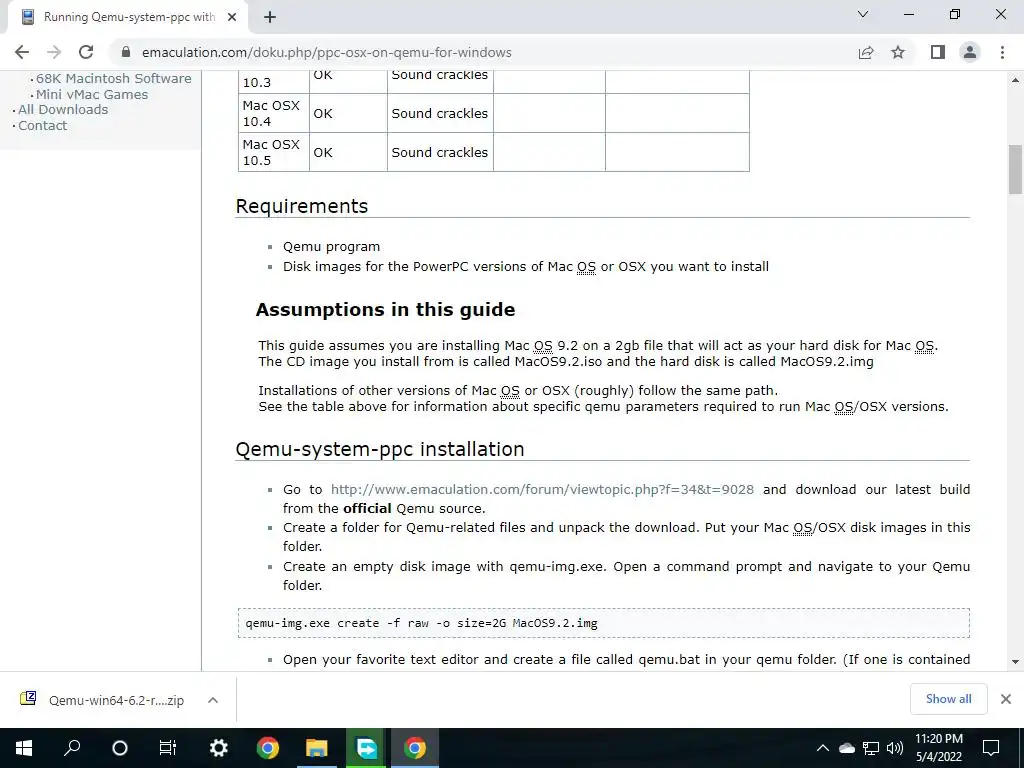Click the scrollbar down arrow
The width and height of the screenshot is (1024, 768).
[x=1015, y=662]
